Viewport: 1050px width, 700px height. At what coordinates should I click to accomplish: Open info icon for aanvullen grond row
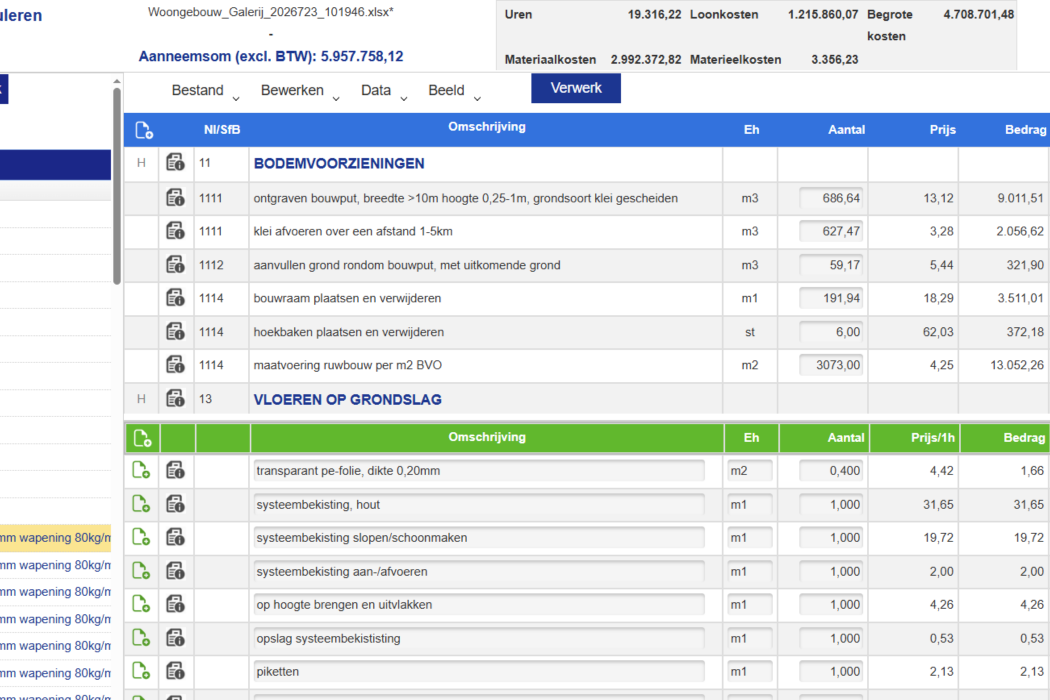(x=175, y=265)
